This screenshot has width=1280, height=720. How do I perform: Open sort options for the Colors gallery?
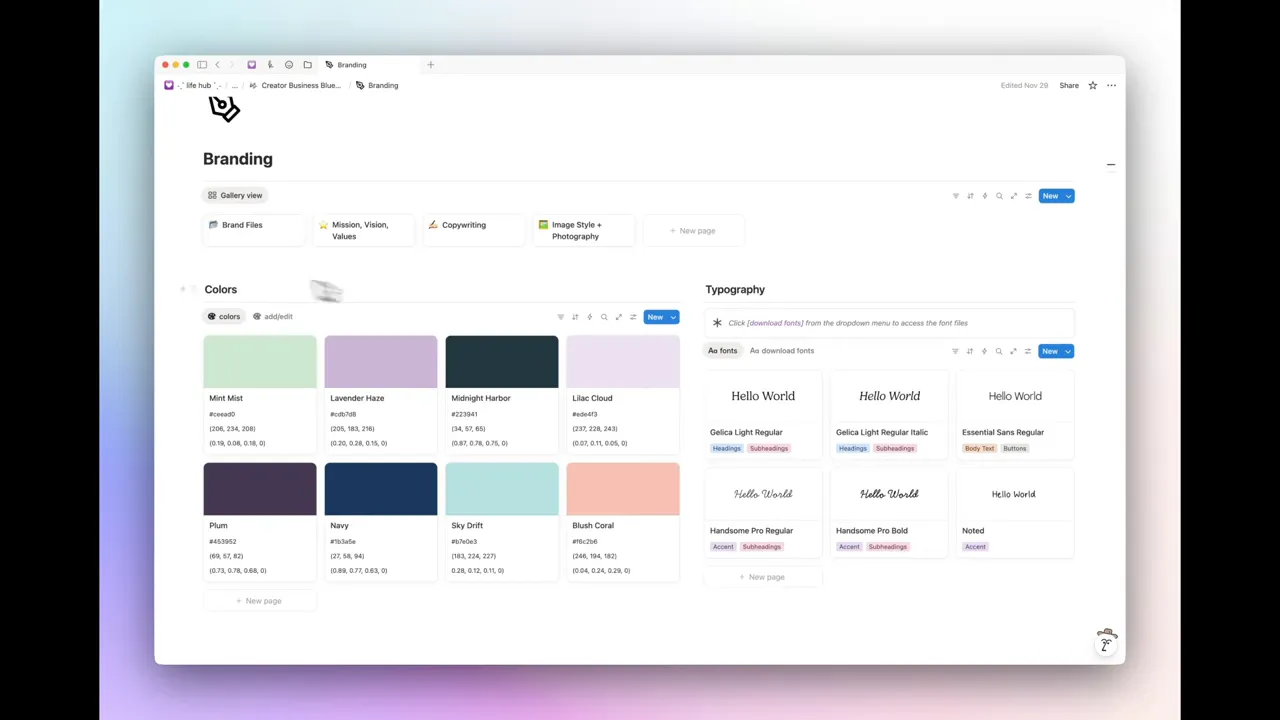click(575, 317)
